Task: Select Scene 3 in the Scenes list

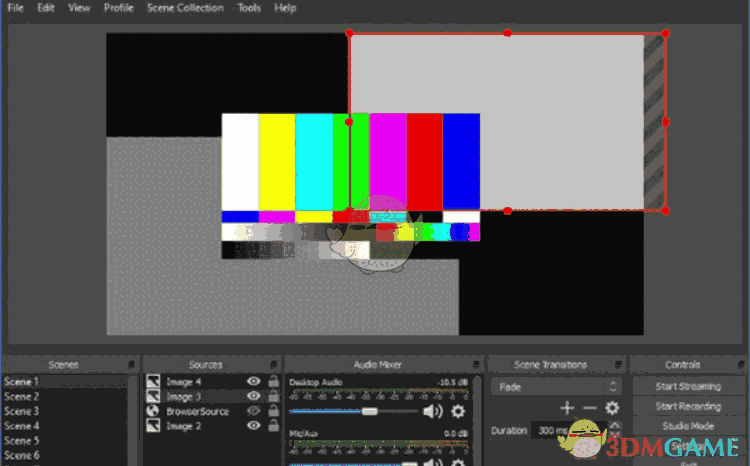Action: (x=65, y=411)
